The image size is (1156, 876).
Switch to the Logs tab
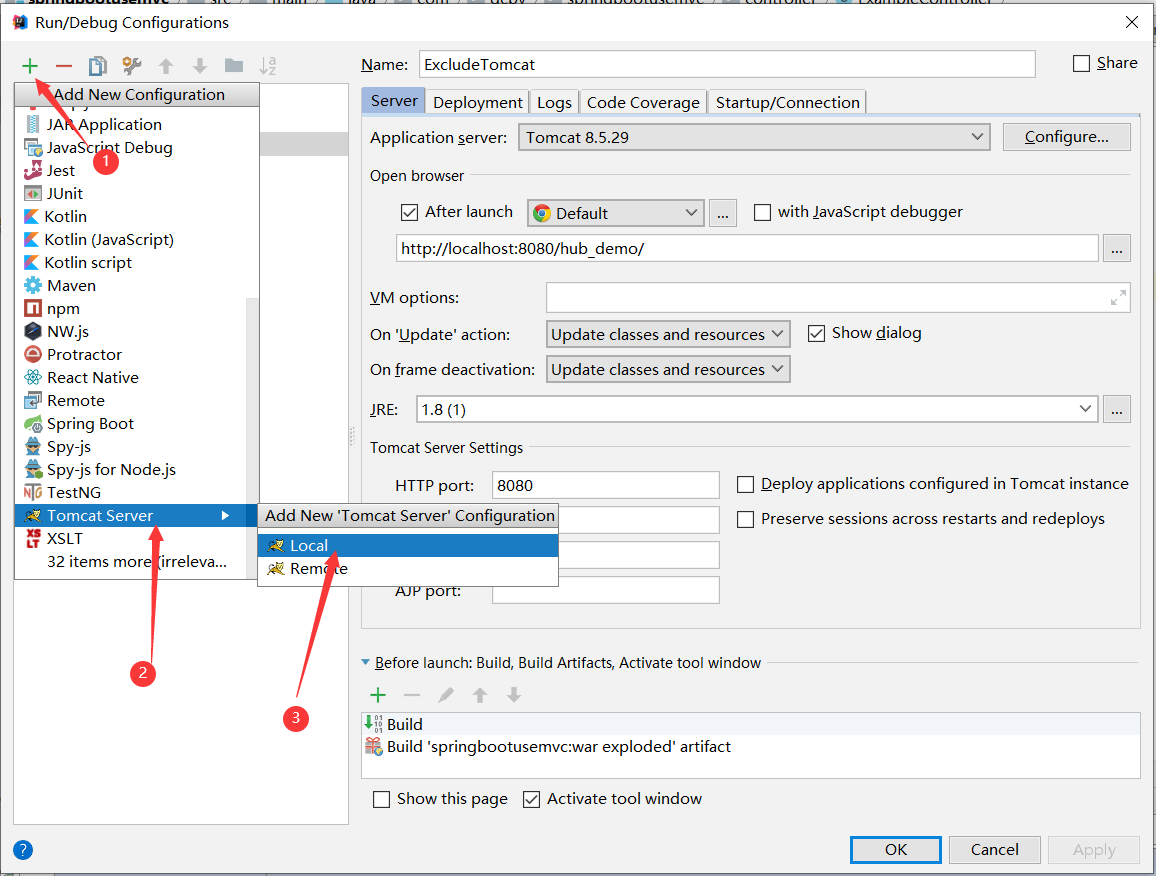click(x=554, y=102)
